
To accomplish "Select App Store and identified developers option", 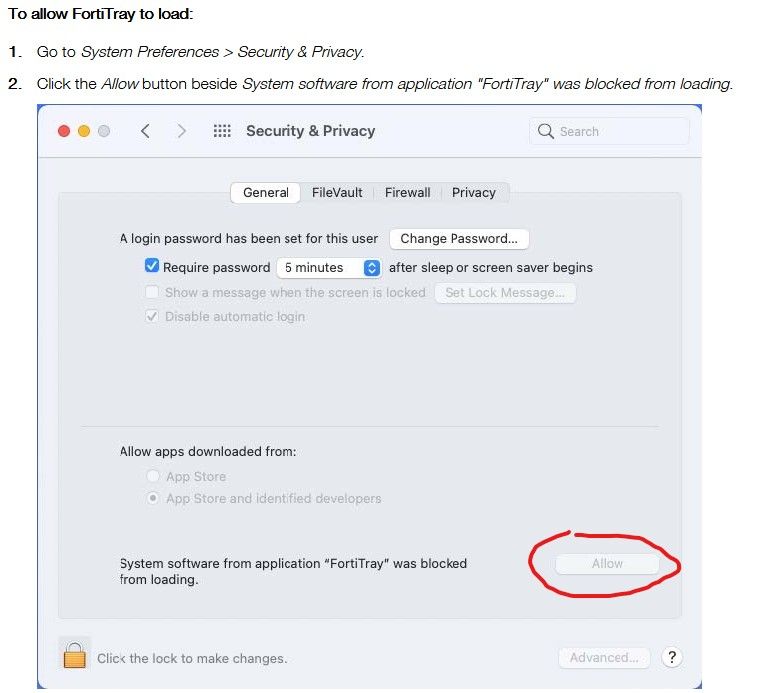I will click(x=153, y=498).
